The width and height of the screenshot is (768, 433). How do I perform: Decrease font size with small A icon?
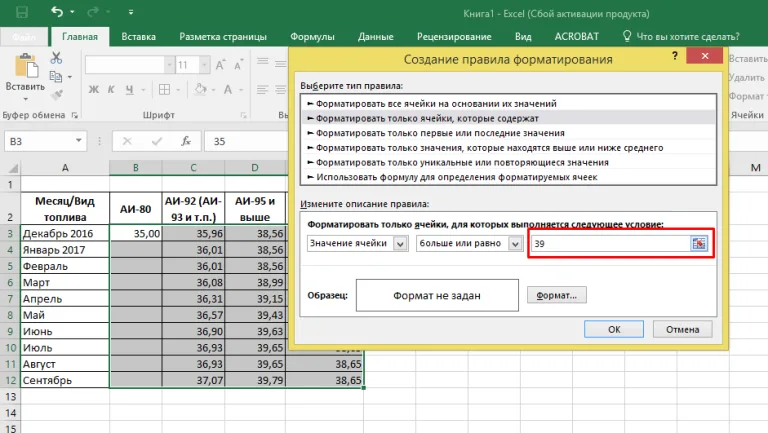coord(239,65)
